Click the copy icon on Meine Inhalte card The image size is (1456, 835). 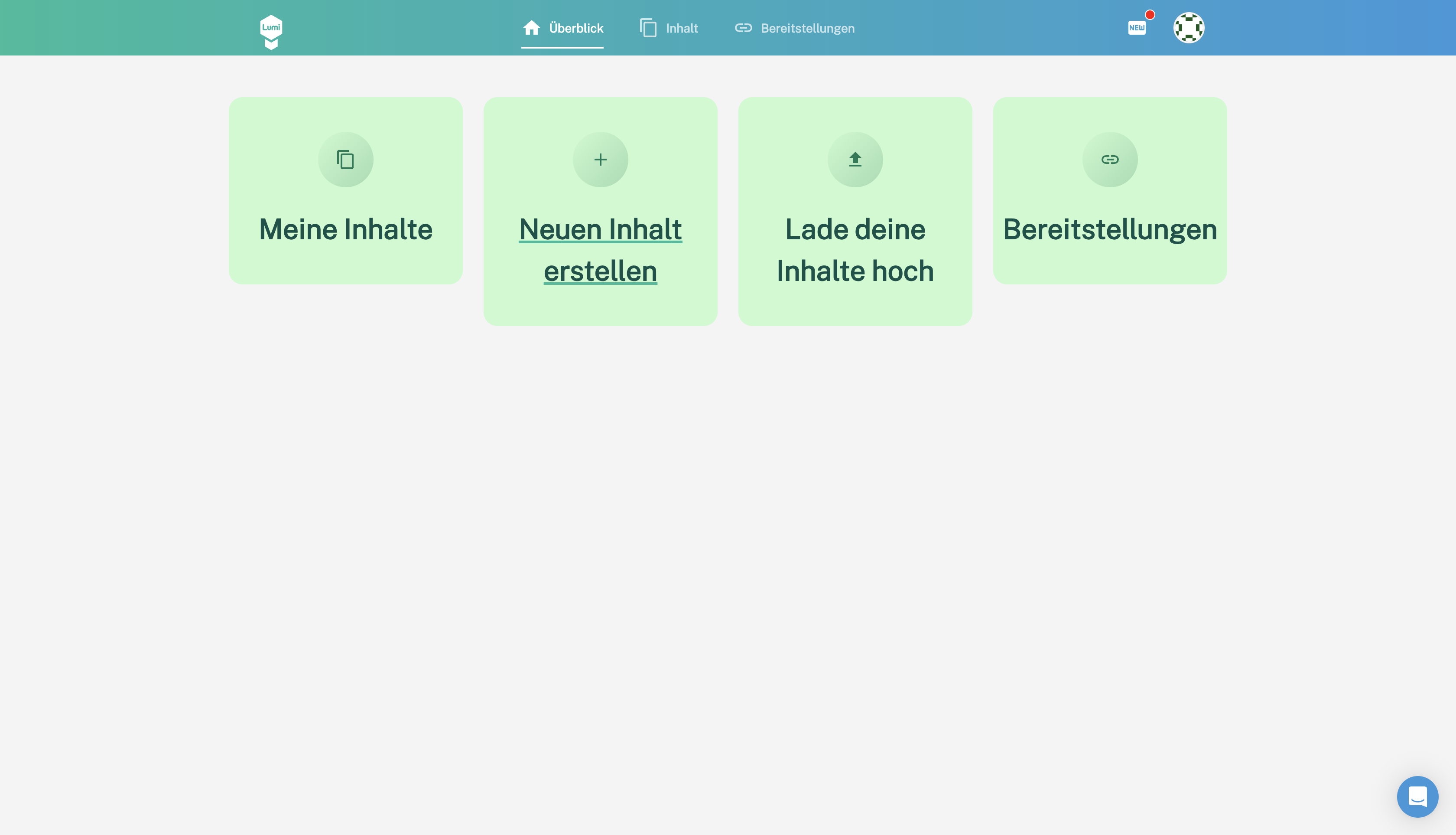(x=346, y=160)
